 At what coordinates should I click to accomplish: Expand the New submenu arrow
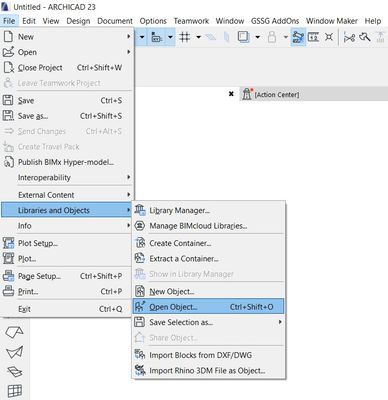(x=129, y=36)
